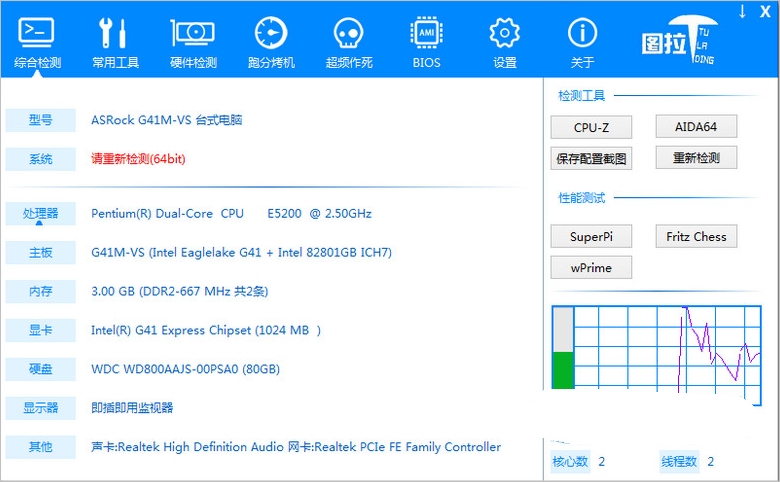This screenshot has width=780, height=482.
Task: Click the 线程数 label
Action: 679,462
